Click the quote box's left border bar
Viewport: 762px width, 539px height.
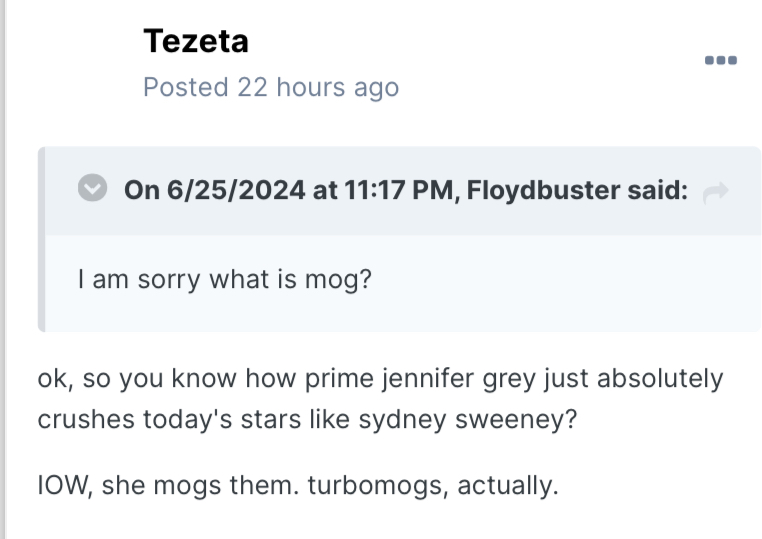(42, 240)
